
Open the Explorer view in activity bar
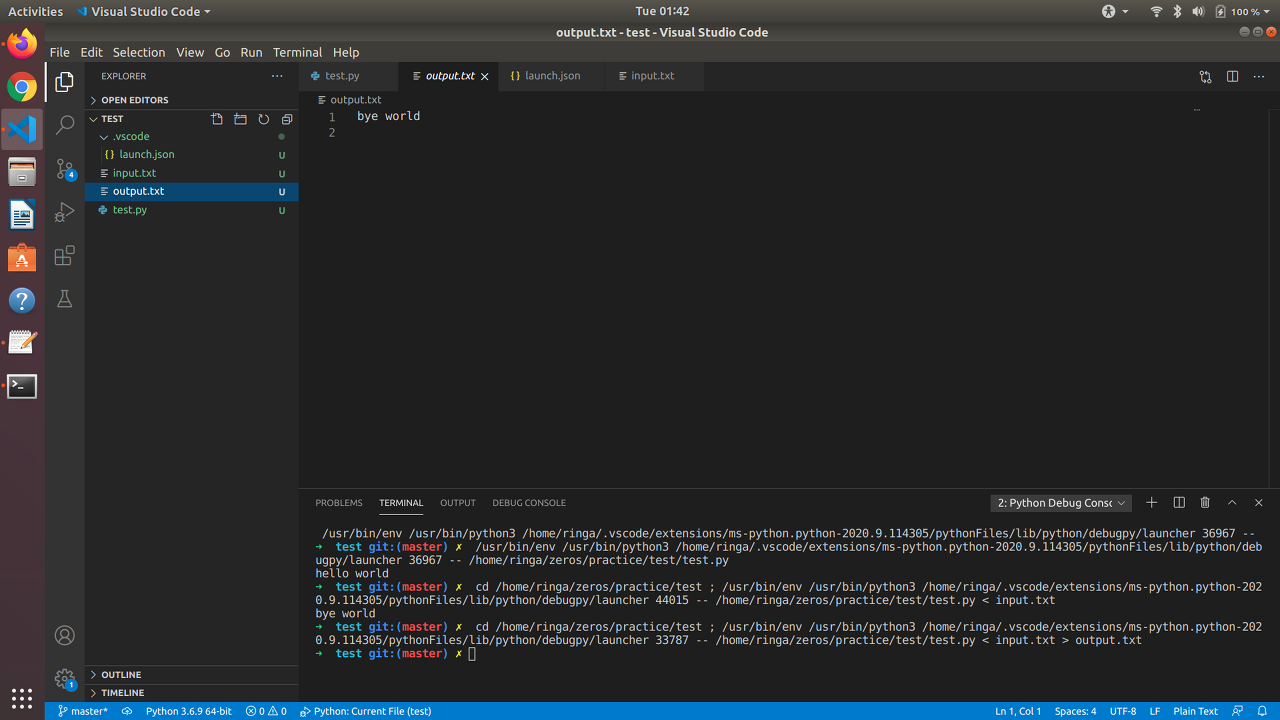click(65, 82)
